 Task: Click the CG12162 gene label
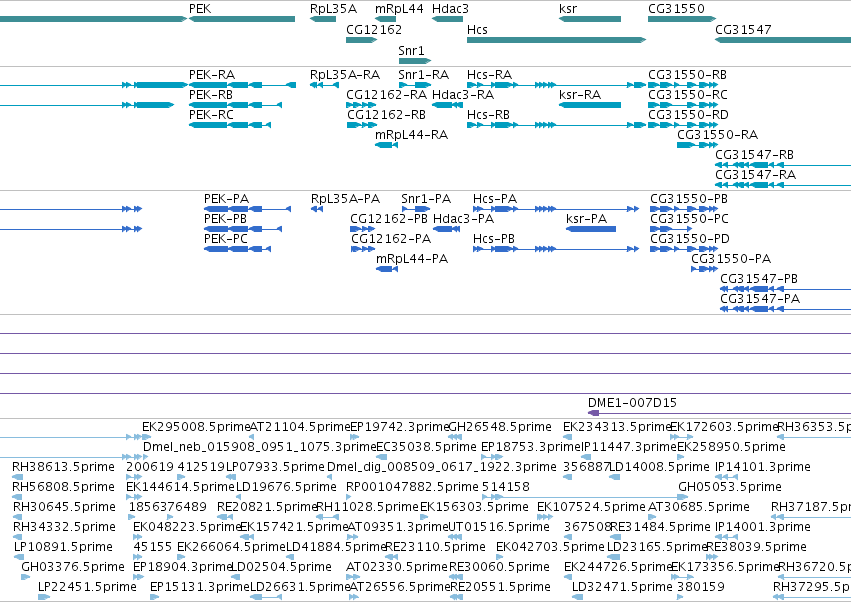(x=374, y=29)
